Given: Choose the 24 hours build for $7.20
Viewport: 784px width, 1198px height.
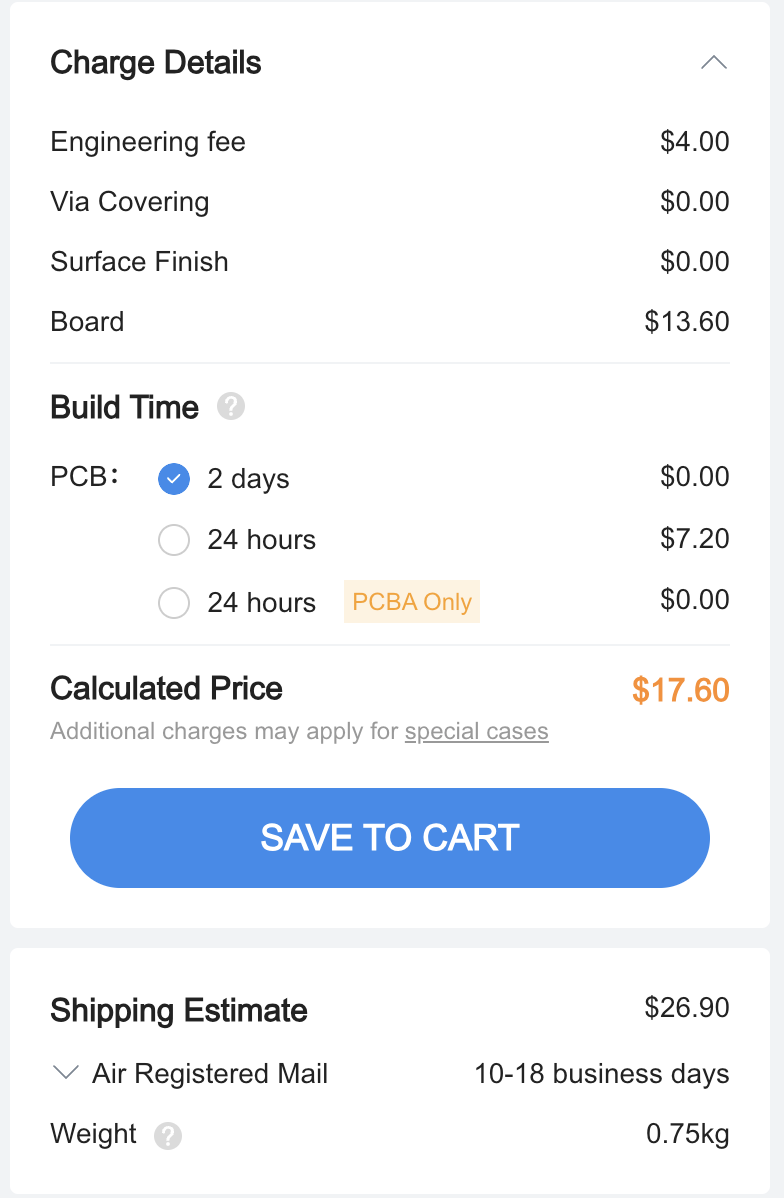Looking at the screenshot, I should click(174, 541).
